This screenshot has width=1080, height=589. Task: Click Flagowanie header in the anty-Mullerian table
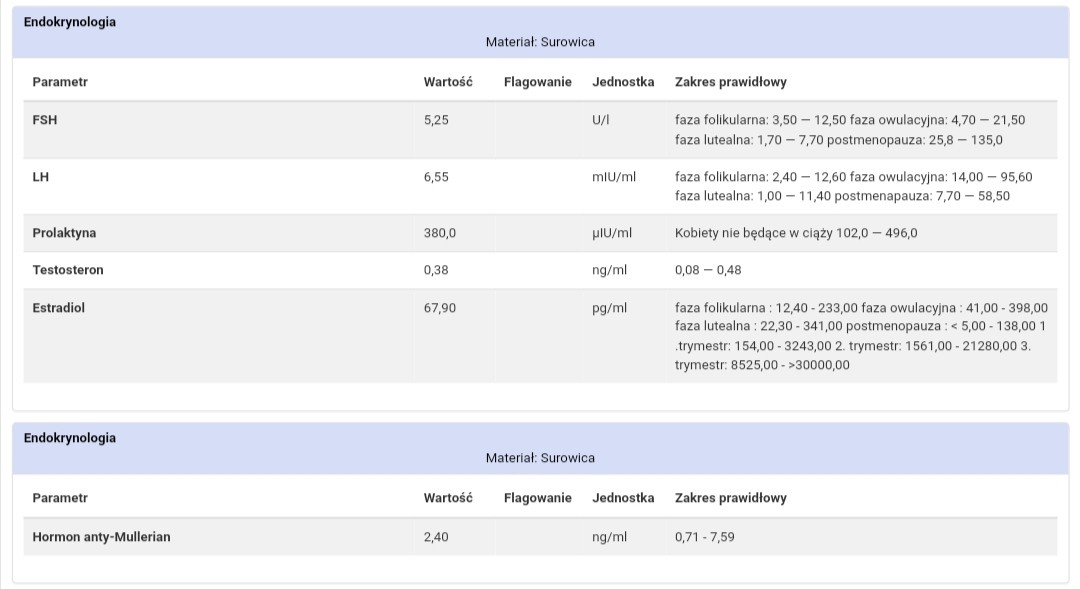538,498
